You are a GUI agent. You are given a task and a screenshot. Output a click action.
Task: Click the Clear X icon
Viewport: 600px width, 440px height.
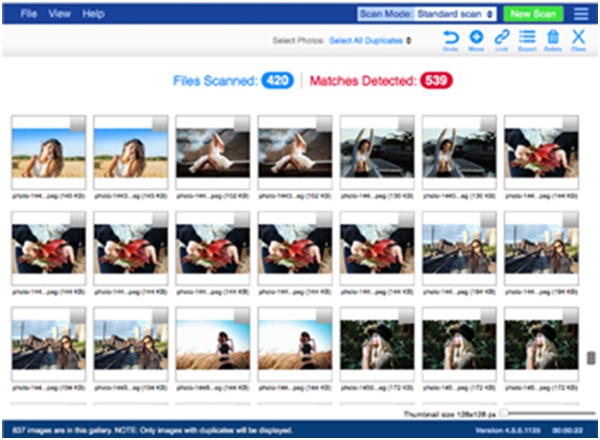click(578, 38)
